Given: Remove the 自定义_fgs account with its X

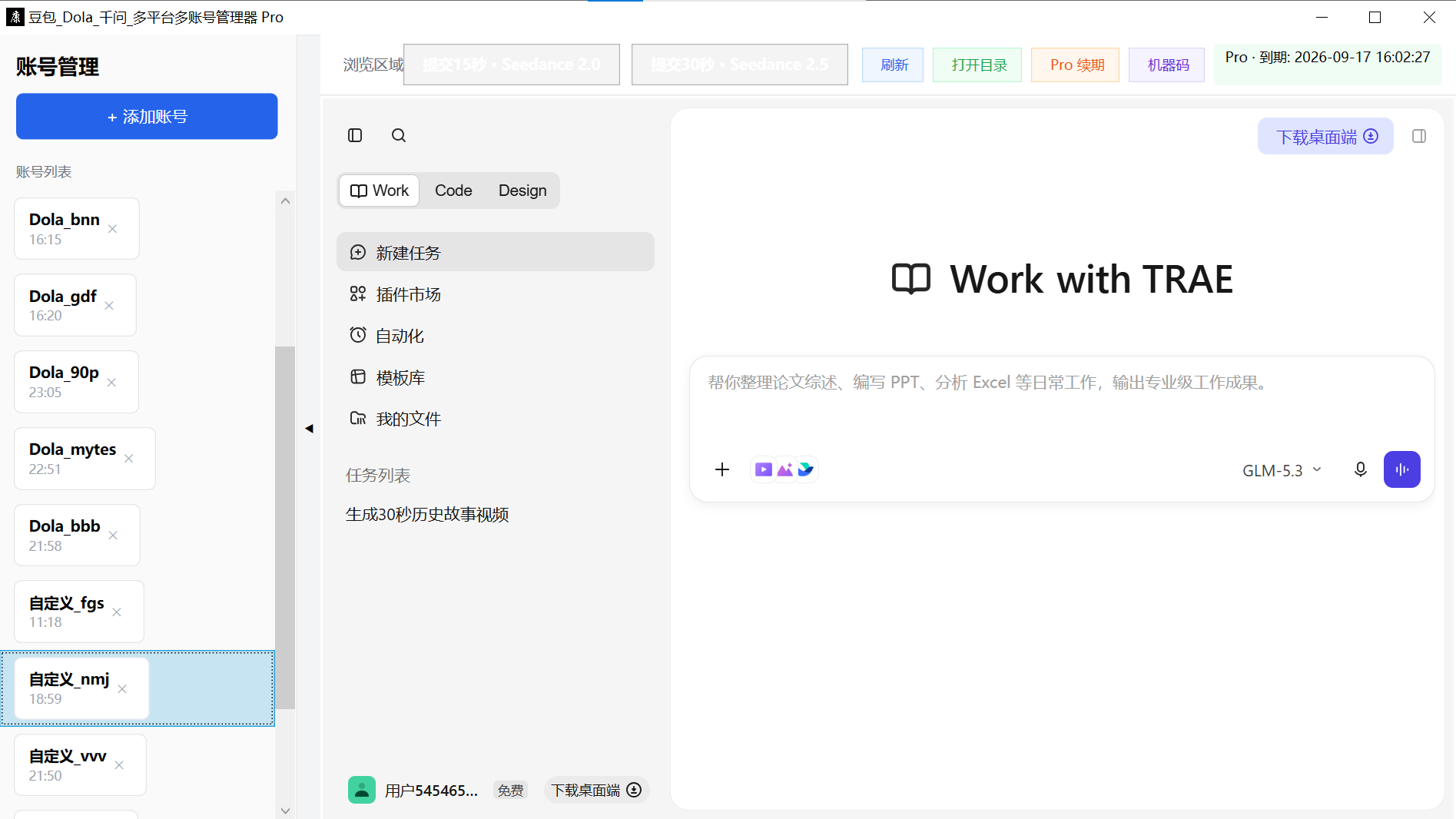Looking at the screenshot, I should click(117, 612).
